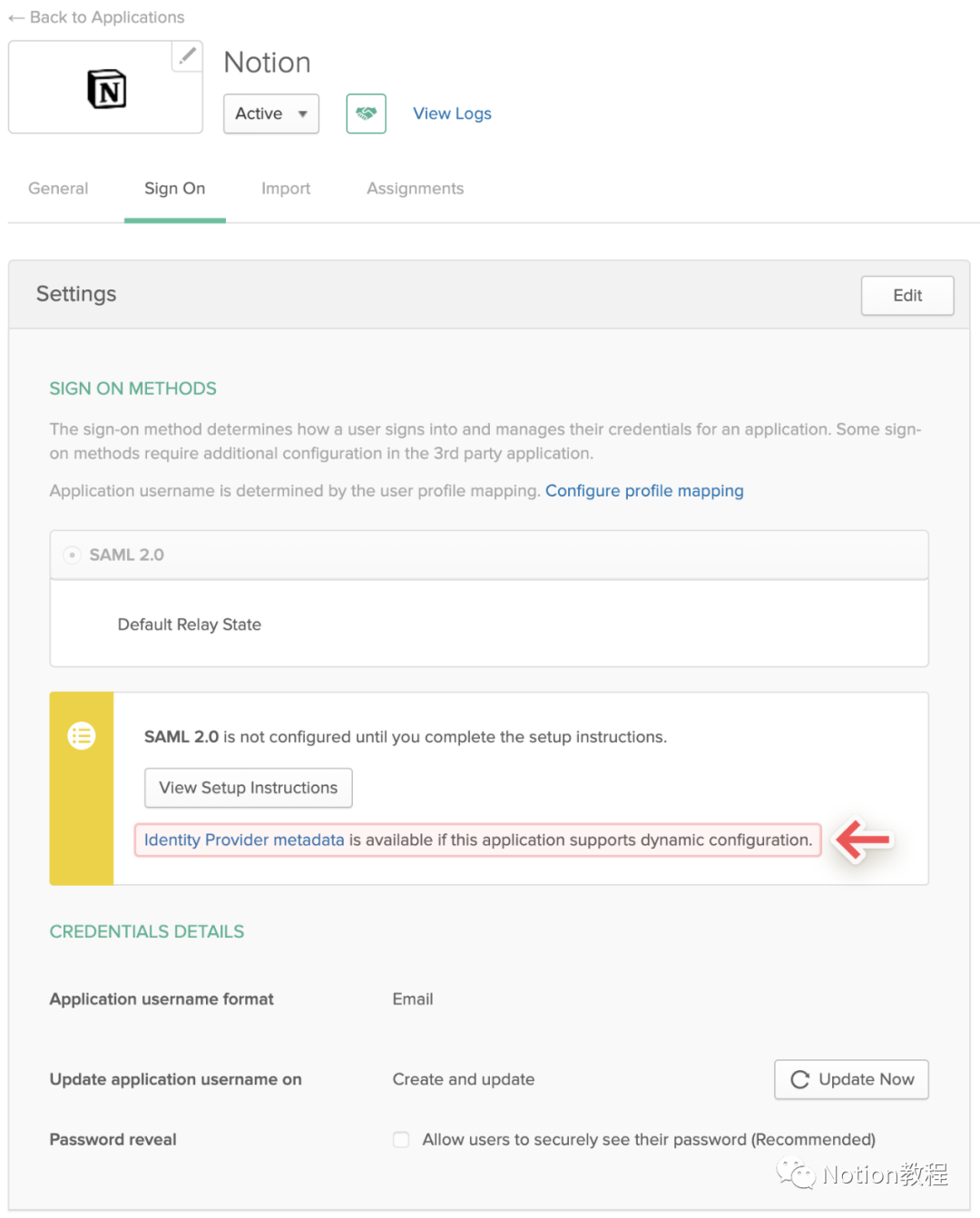Enable the password reveal checkbox

coord(401,1139)
